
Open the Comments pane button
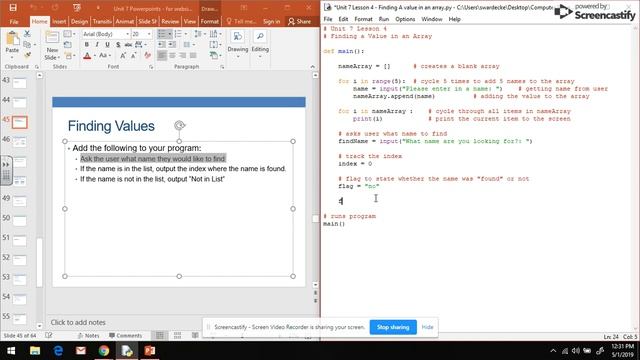tap(126, 336)
